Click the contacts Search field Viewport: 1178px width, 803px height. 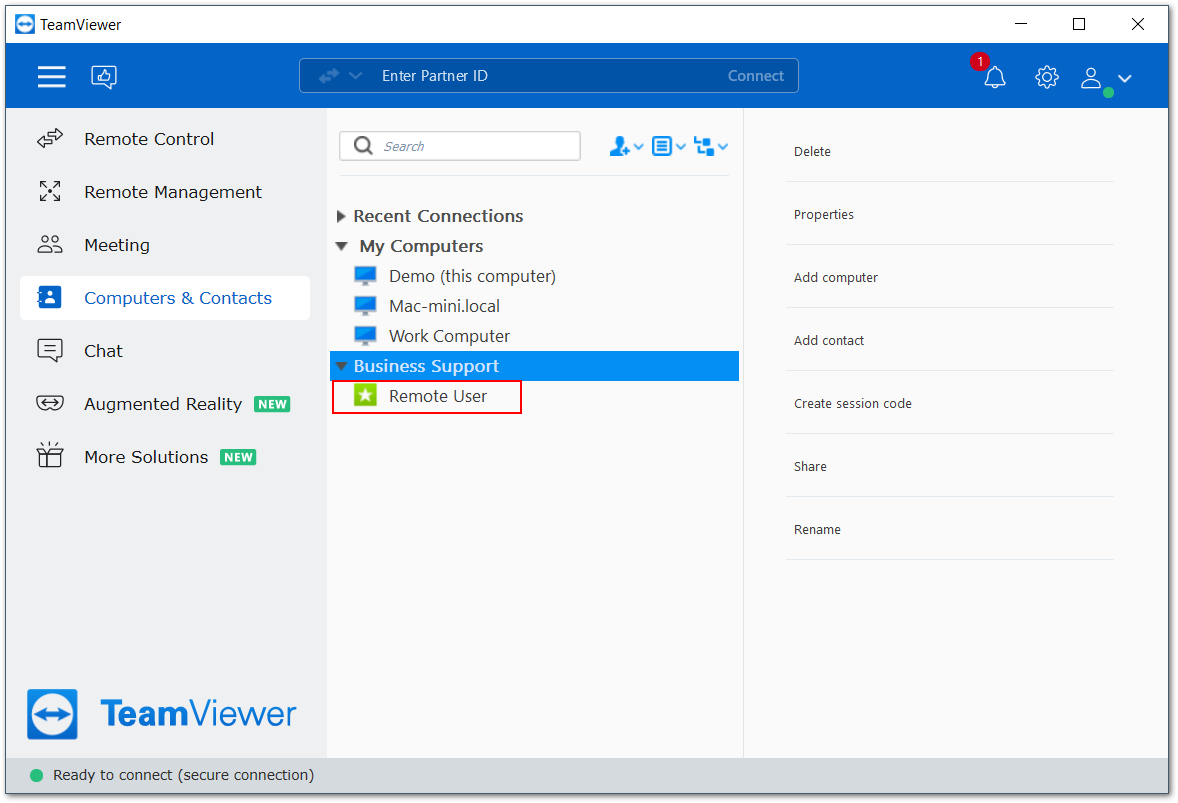coord(460,146)
